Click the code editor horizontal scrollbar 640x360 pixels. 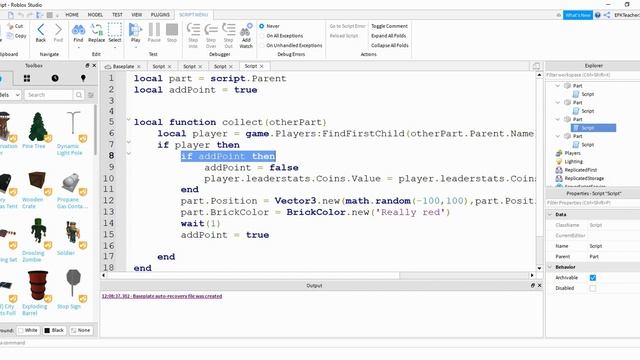(317, 276)
